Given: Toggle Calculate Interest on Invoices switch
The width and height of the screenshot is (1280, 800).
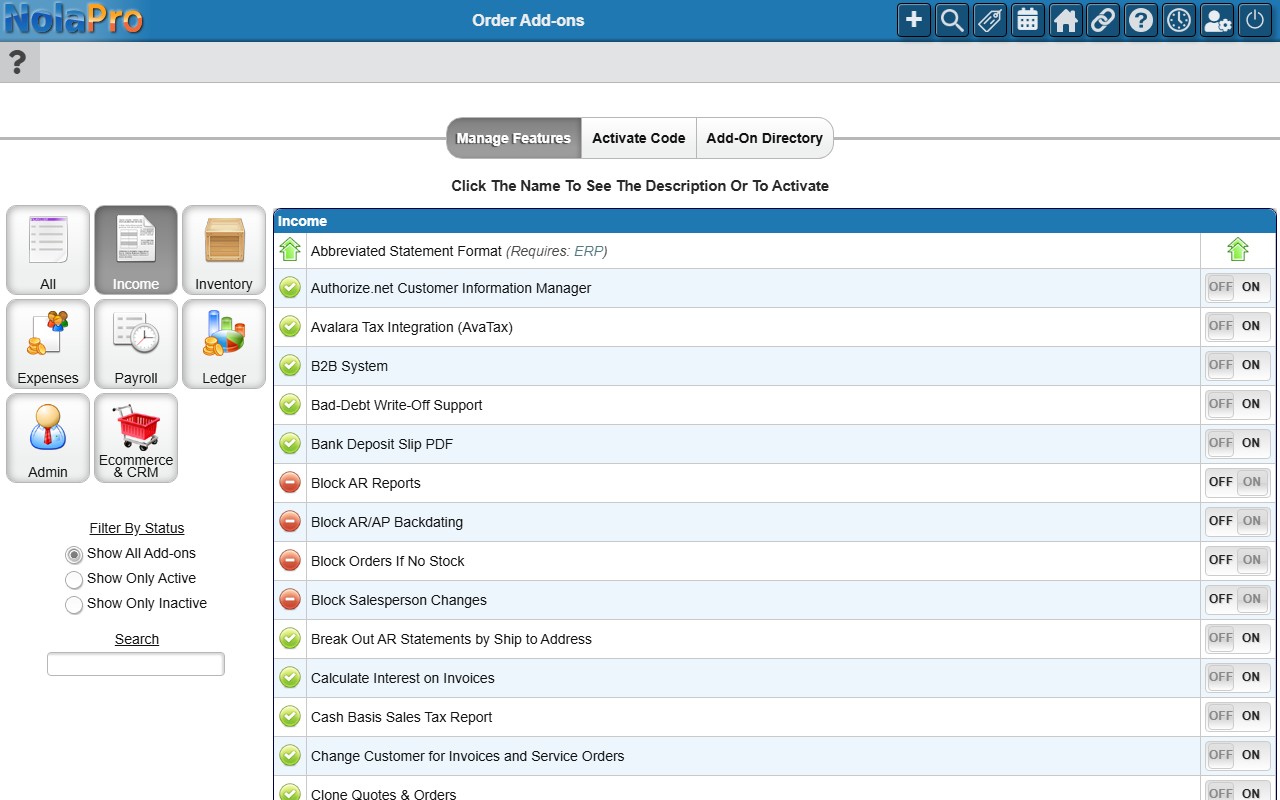Looking at the screenshot, I should [x=1238, y=677].
